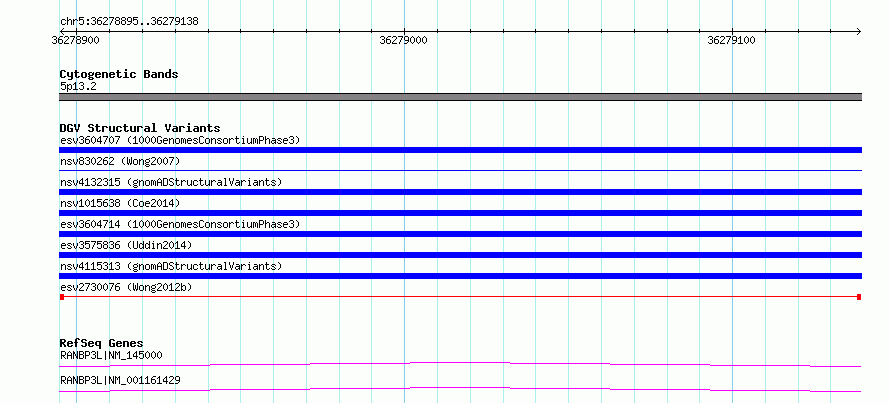Select the DGV Structural Variants track heading
The image size is (890, 403).
click(x=140, y=128)
